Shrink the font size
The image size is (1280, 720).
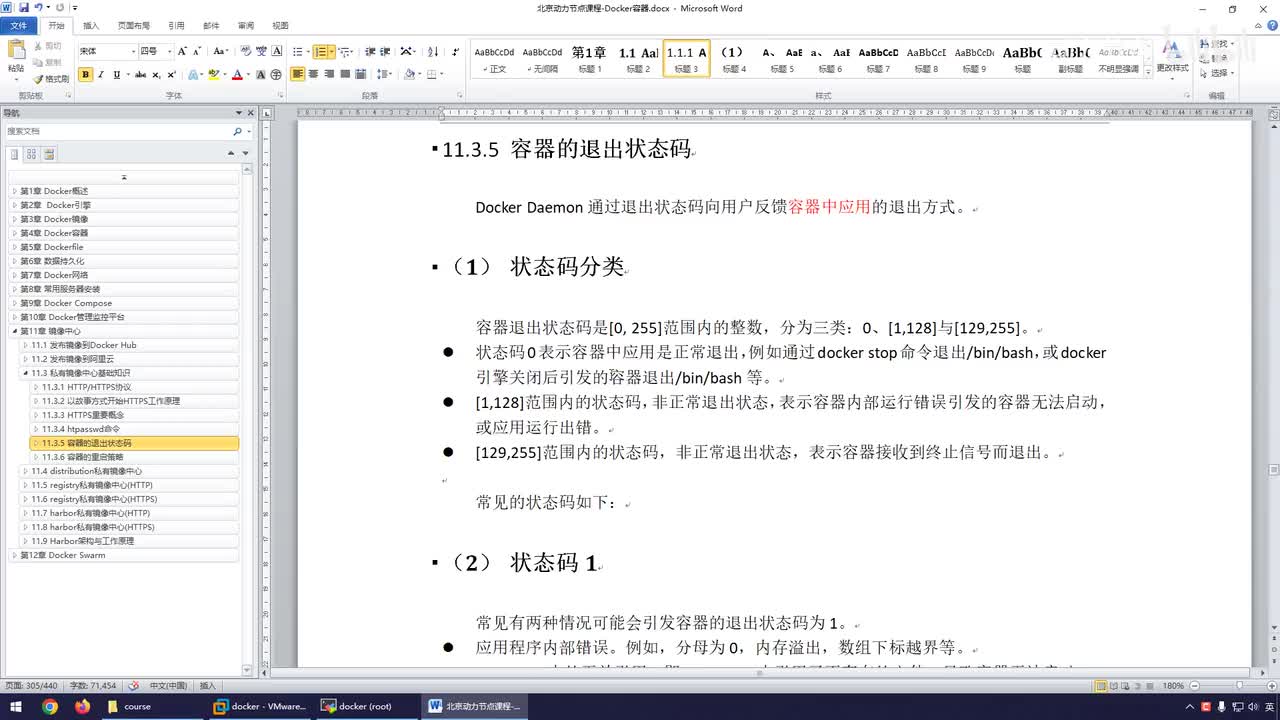point(197,51)
